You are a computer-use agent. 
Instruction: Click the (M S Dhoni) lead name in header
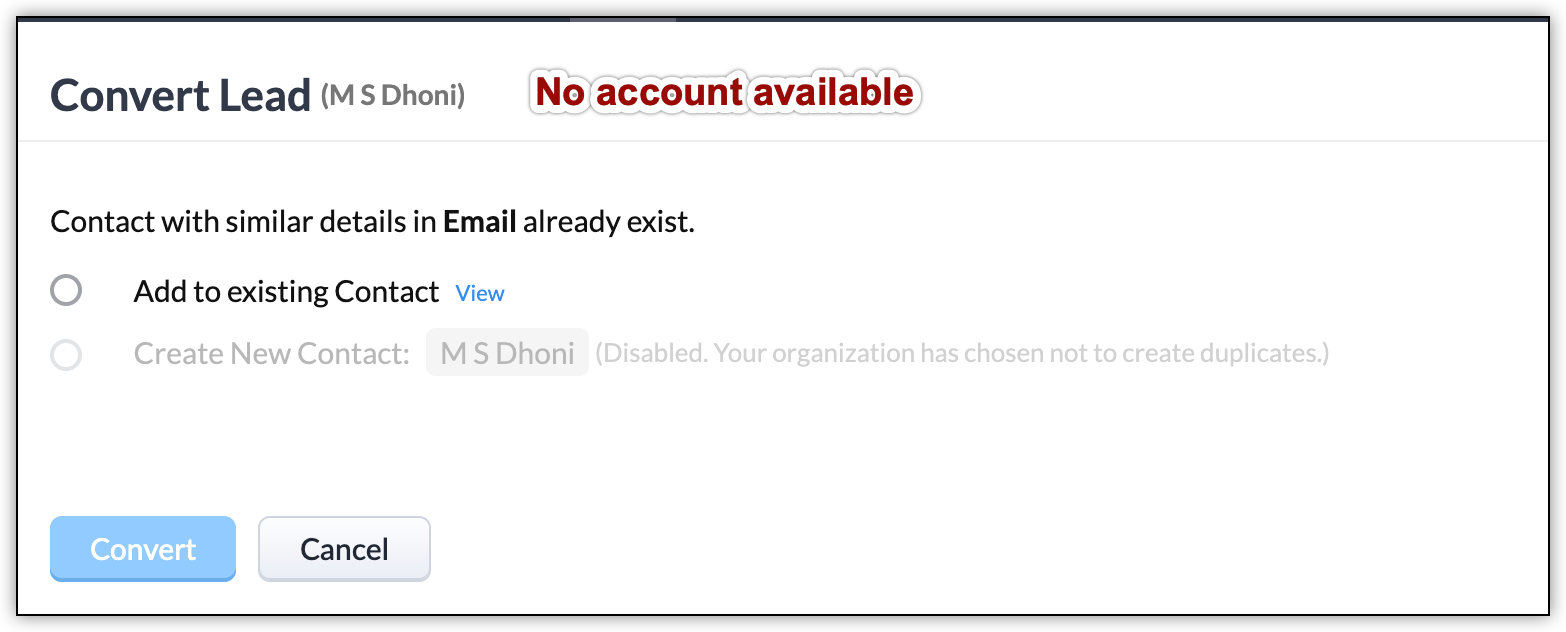point(393,97)
